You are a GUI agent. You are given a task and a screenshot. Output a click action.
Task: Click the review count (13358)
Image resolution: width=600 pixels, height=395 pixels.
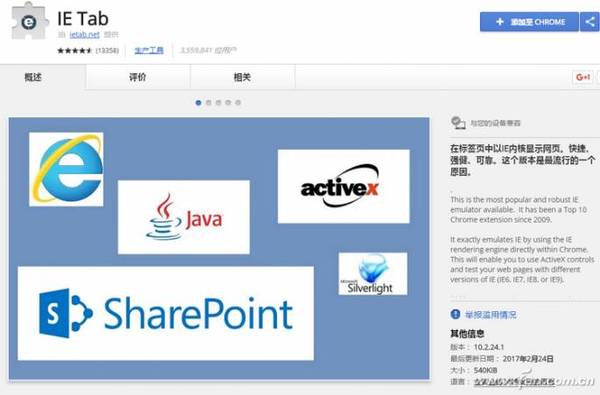click(107, 50)
